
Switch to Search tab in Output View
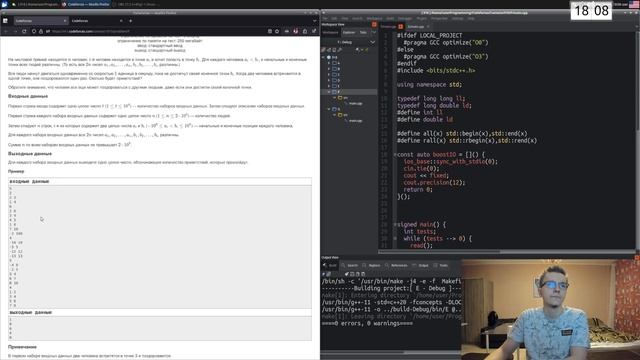click(350, 265)
